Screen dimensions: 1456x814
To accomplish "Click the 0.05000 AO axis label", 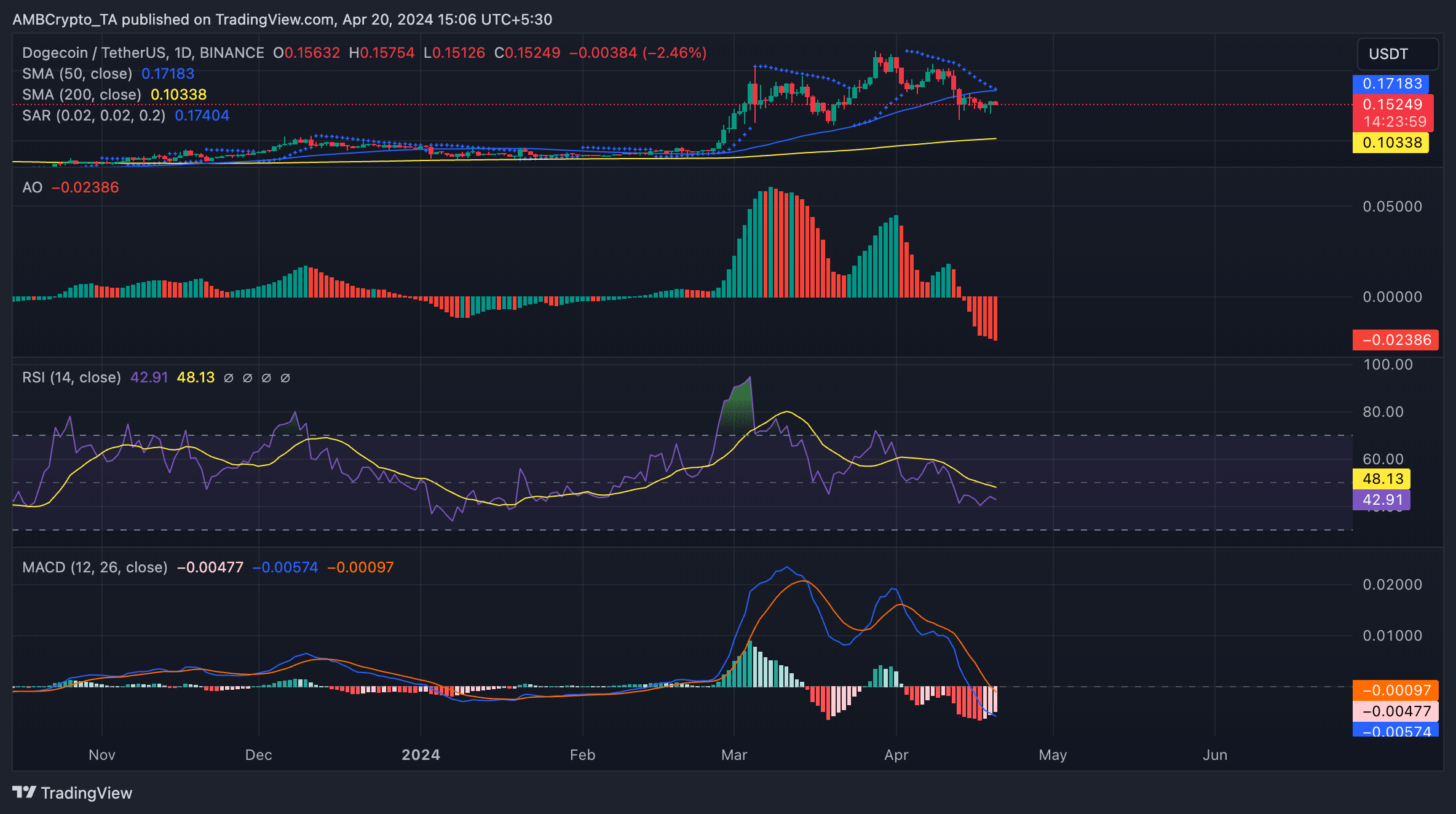I will [1393, 207].
